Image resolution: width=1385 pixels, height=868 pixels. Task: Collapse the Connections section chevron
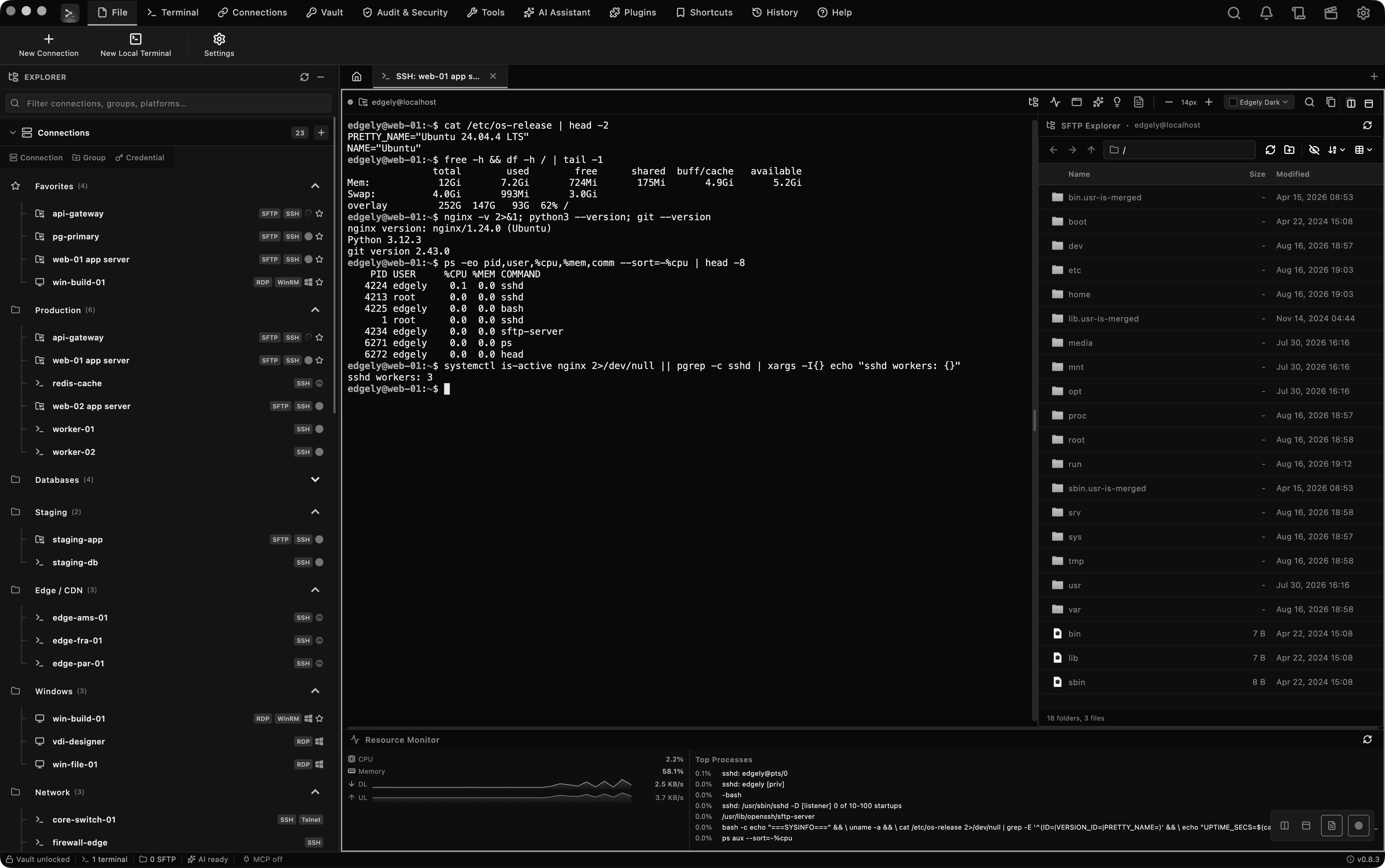click(13, 133)
